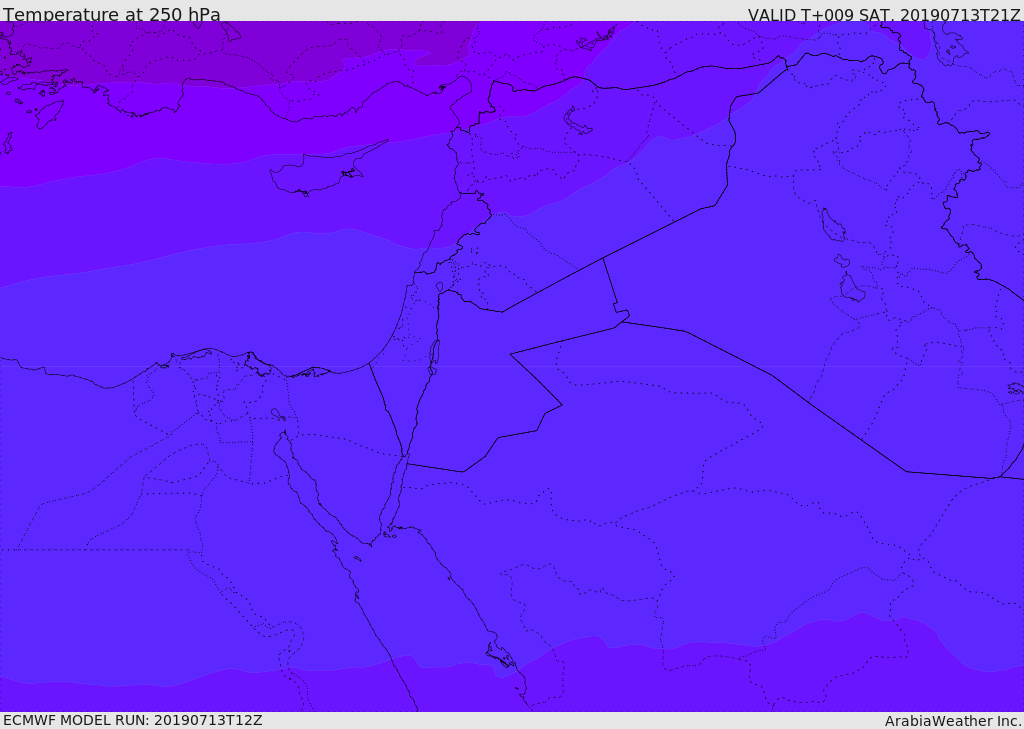The width and height of the screenshot is (1024, 729).
Task: Click the 'VALID T+009 SAT. 20190713T21Z' timestamp
Action: pos(884,14)
